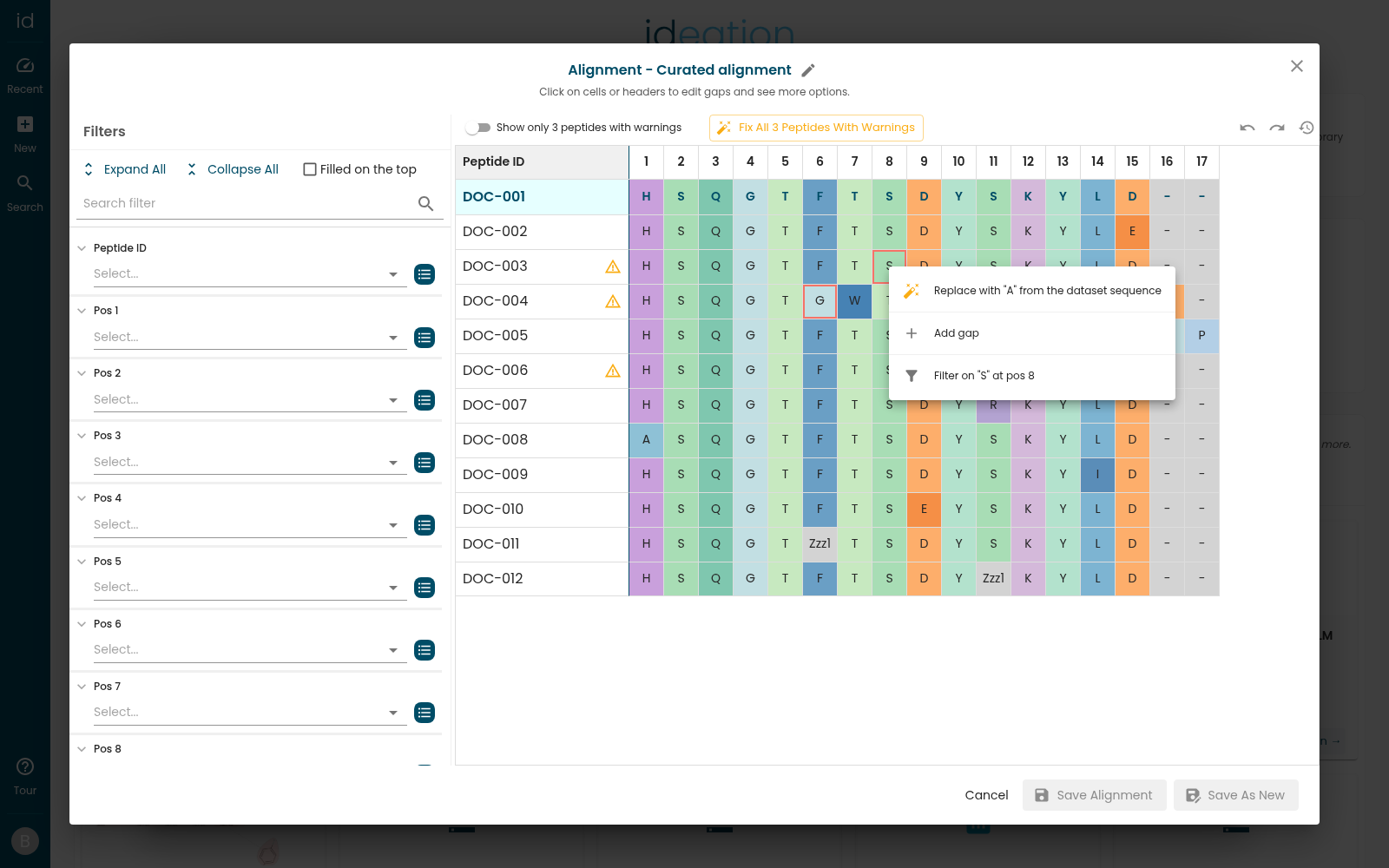
Task: Open the list icon for the Pos 3 filter
Action: tap(425, 463)
